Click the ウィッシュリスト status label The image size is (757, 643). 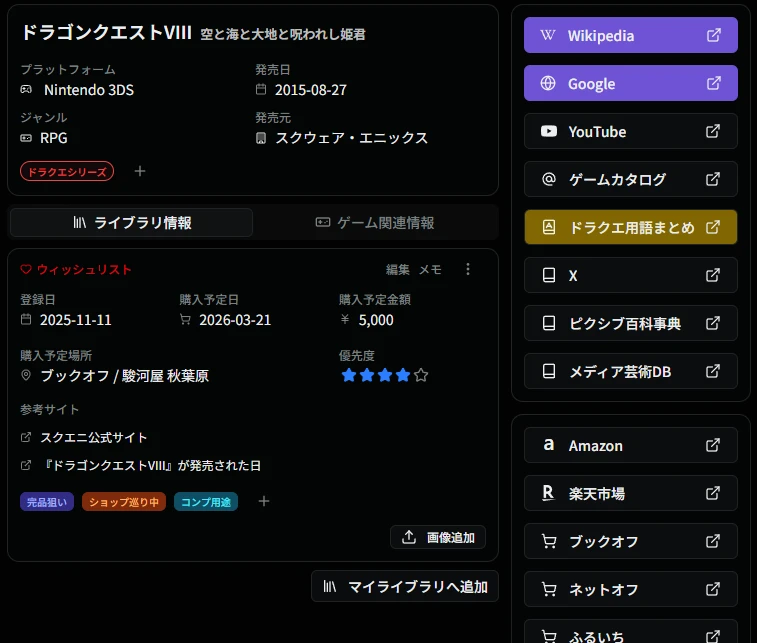pos(84,269)
